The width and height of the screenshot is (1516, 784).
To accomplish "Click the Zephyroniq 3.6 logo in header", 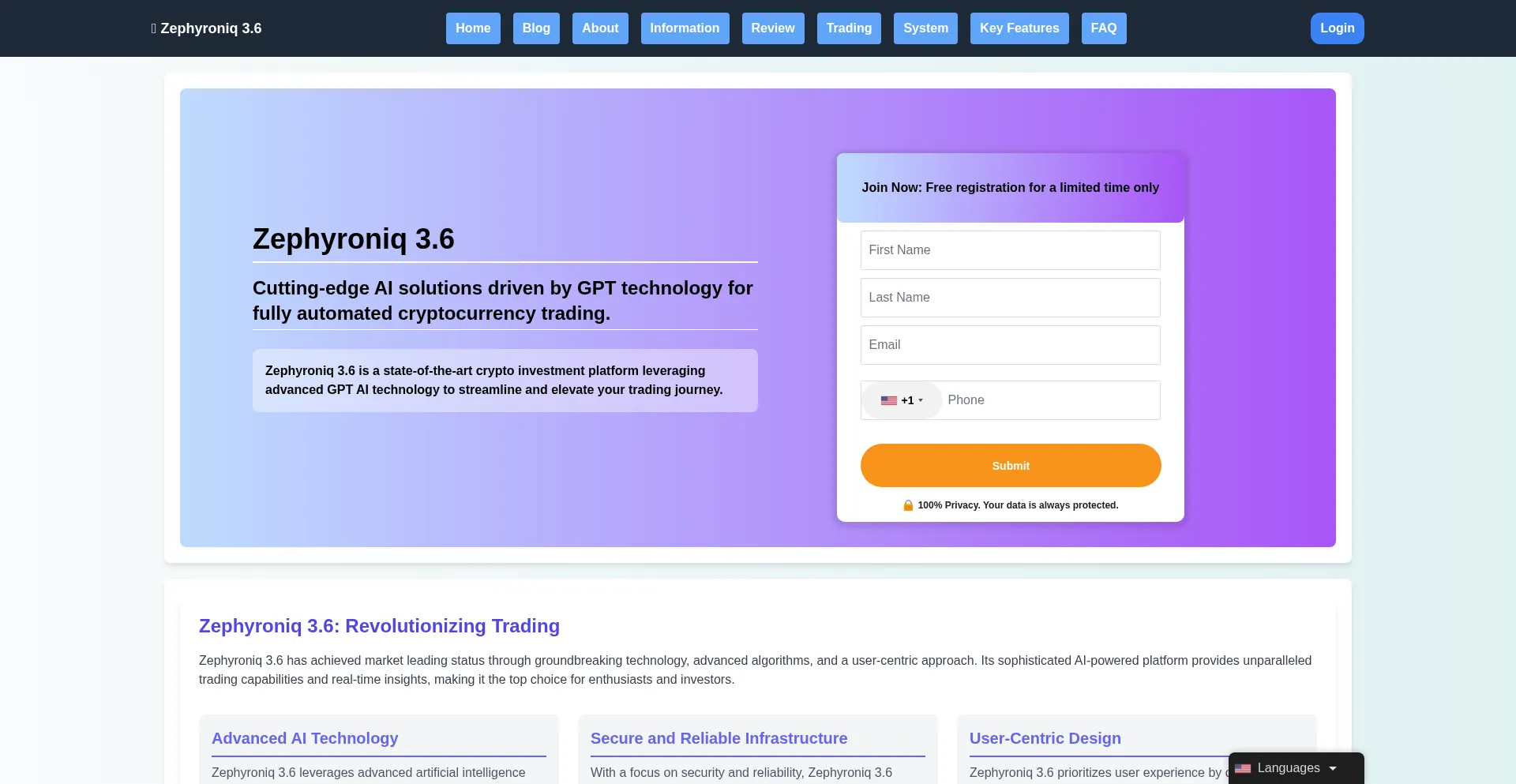I will pos(206,28).
